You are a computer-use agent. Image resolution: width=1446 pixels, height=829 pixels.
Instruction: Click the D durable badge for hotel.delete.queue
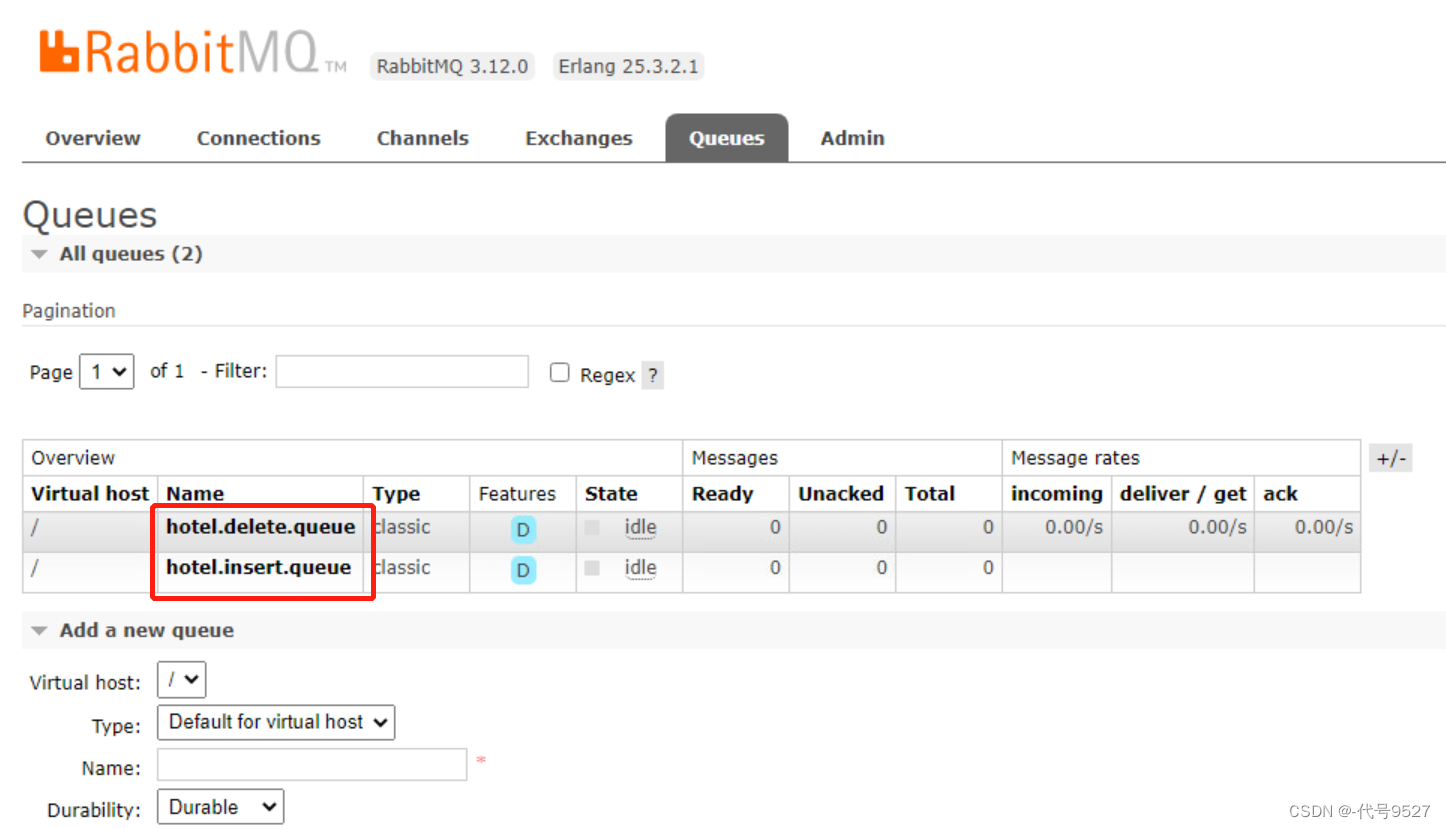(522, 530)
